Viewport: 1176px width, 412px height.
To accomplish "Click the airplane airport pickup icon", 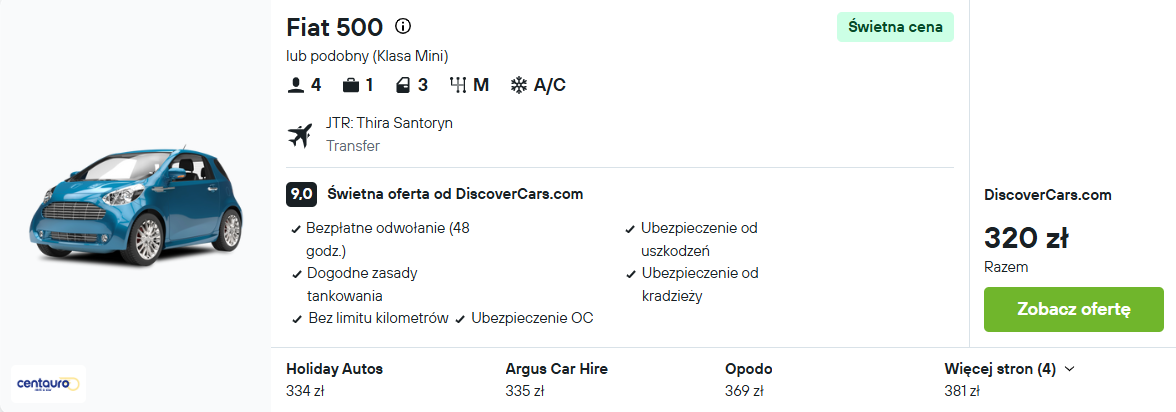I will (299, 136).
